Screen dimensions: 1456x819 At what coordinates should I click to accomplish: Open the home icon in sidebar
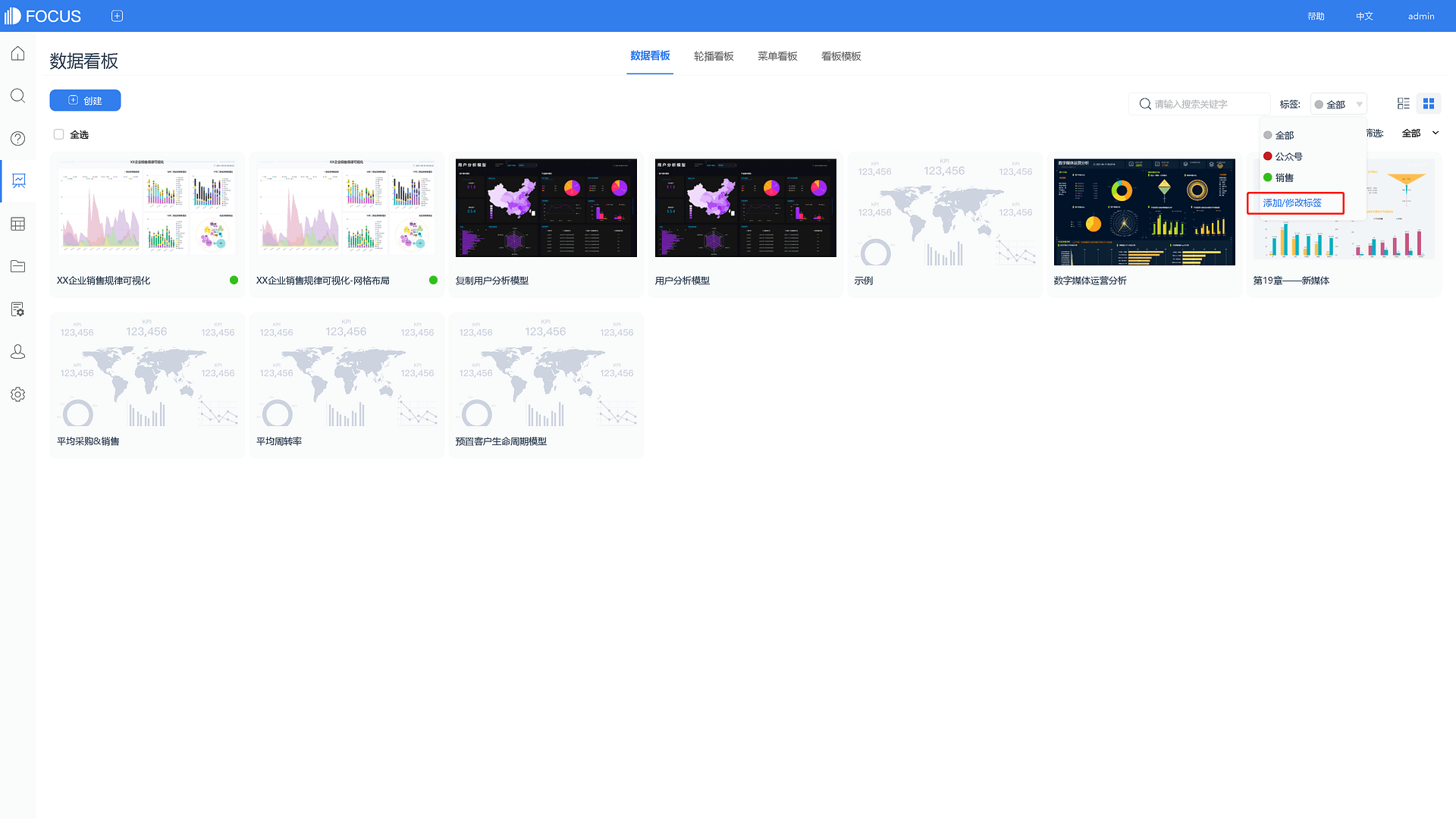(18, 54)
